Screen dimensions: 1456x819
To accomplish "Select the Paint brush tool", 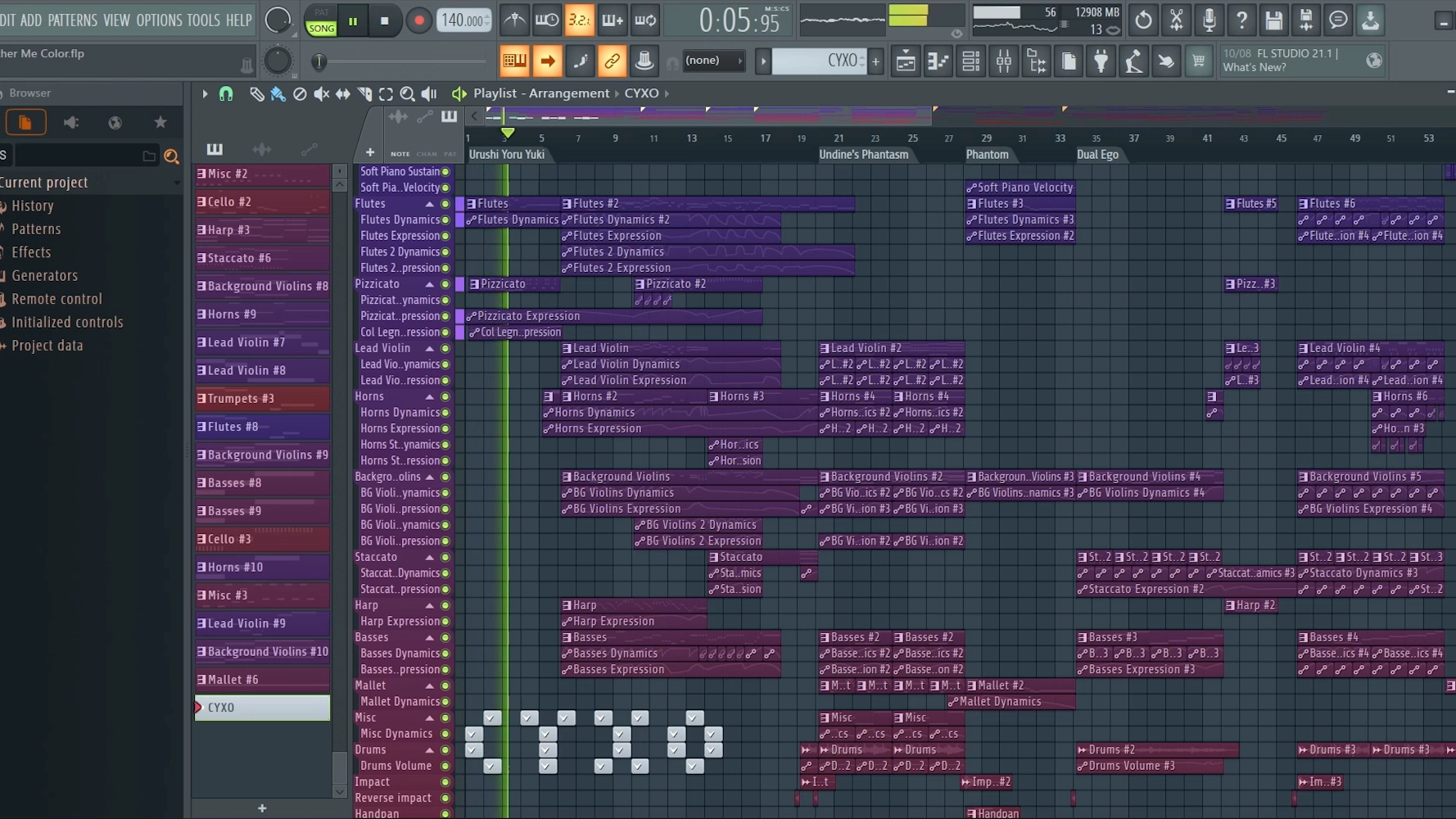I will pos(278,94).
